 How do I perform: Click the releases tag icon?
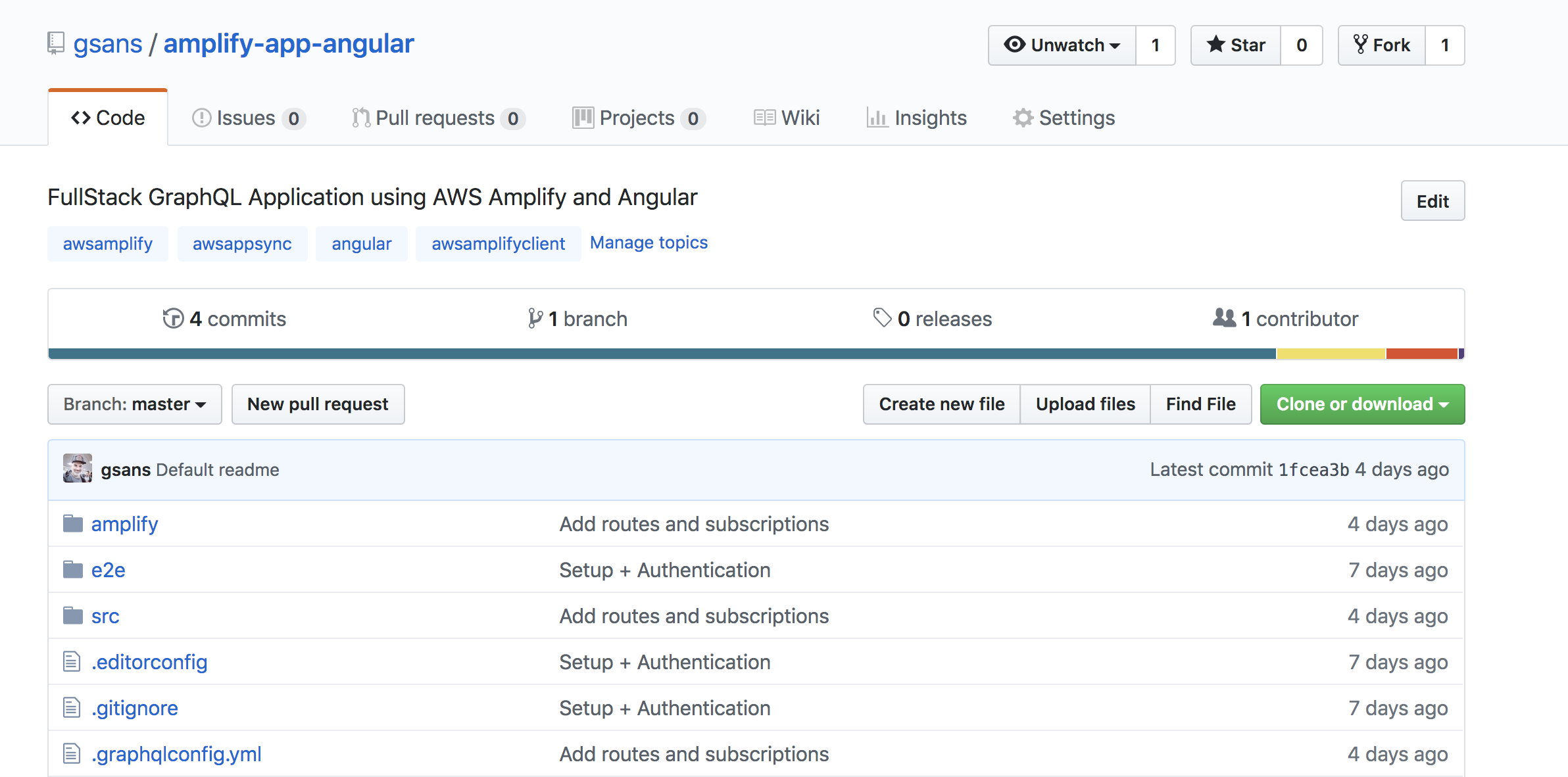(882, 318)
